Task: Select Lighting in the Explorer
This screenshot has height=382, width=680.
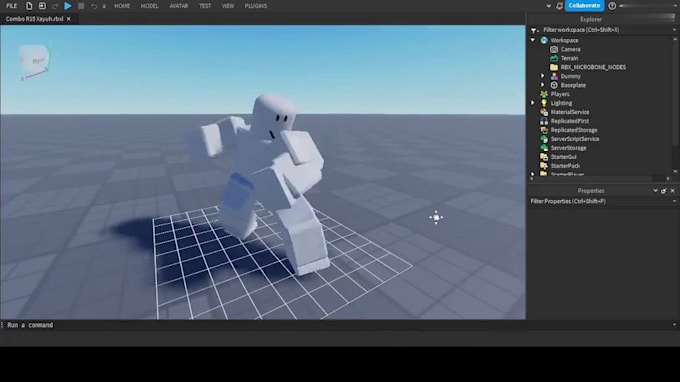Action: [561, 103]
